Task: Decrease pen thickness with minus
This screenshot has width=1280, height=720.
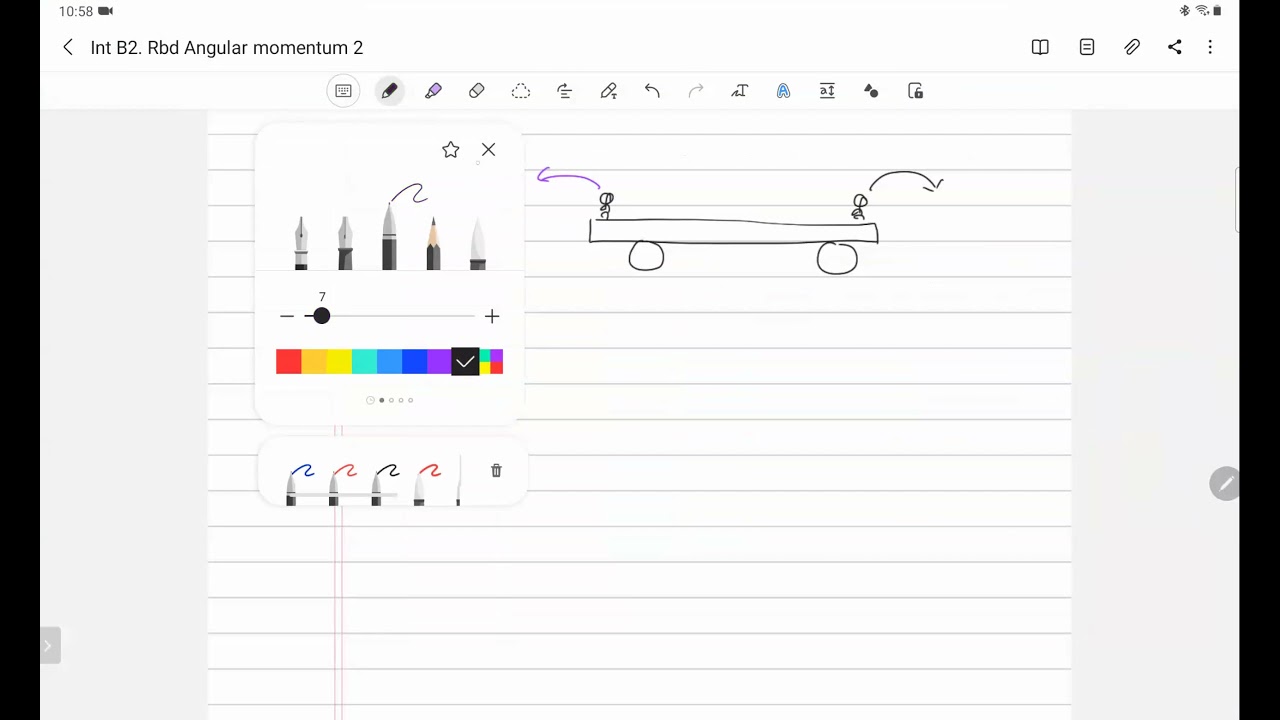Action: (x=287, y=316)
